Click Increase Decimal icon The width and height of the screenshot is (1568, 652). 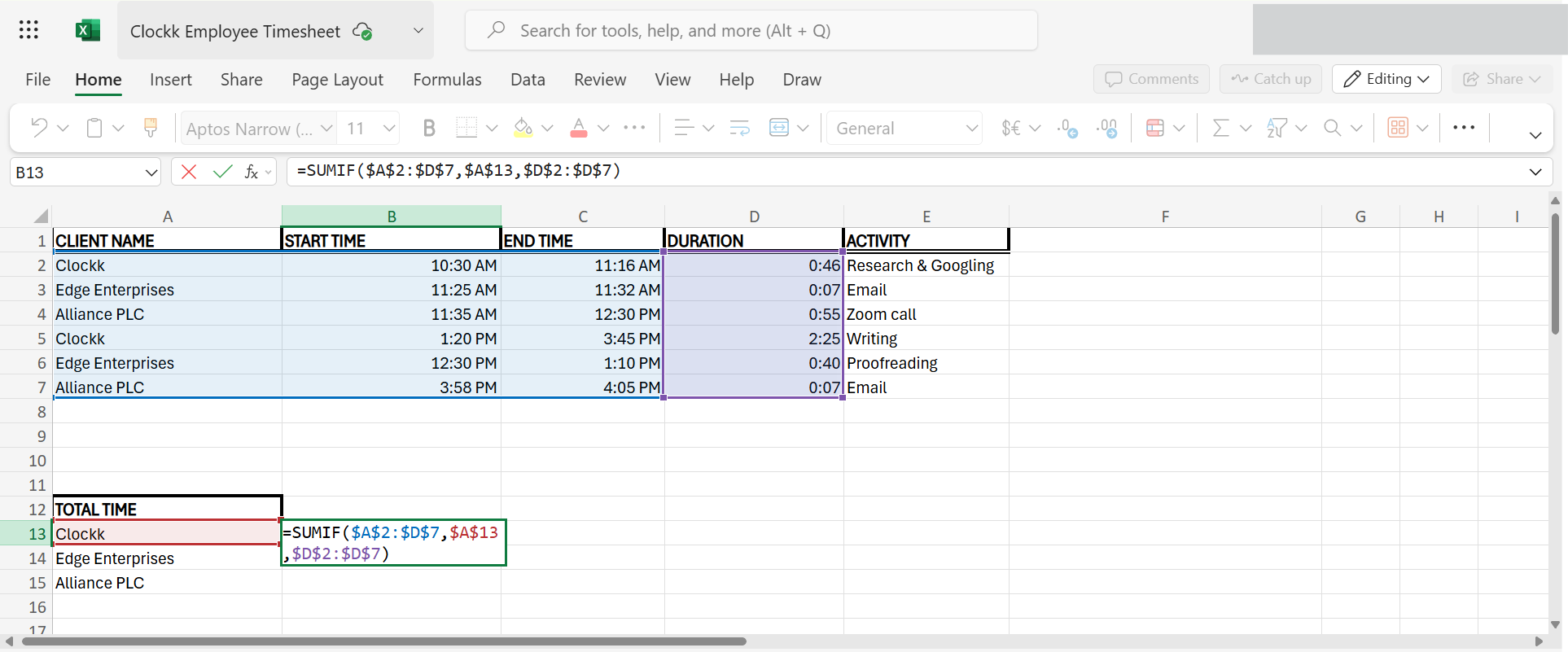(1067, 128)
